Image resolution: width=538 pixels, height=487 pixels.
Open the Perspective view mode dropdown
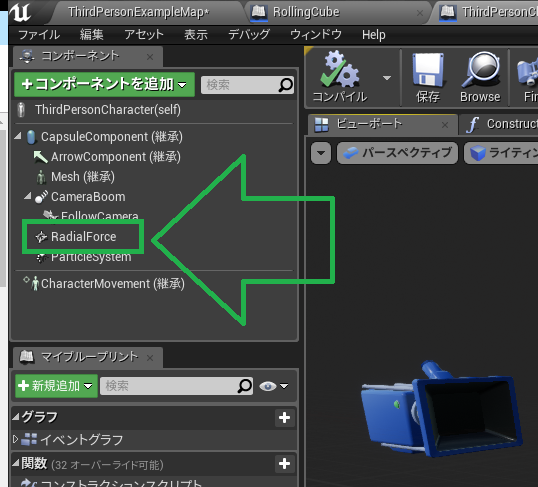pyautogui.click(x=397, y=153)
